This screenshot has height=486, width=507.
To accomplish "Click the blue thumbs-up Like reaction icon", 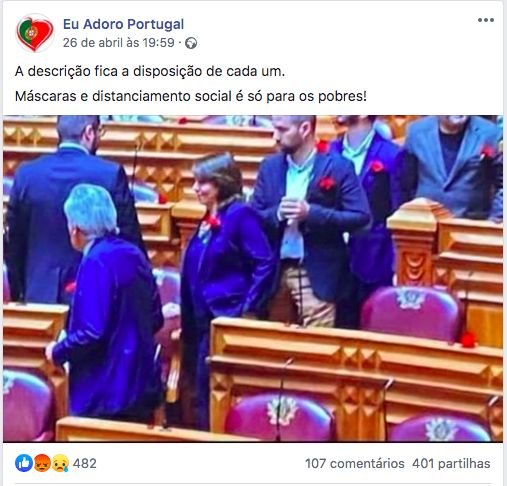I will (24, 463).
